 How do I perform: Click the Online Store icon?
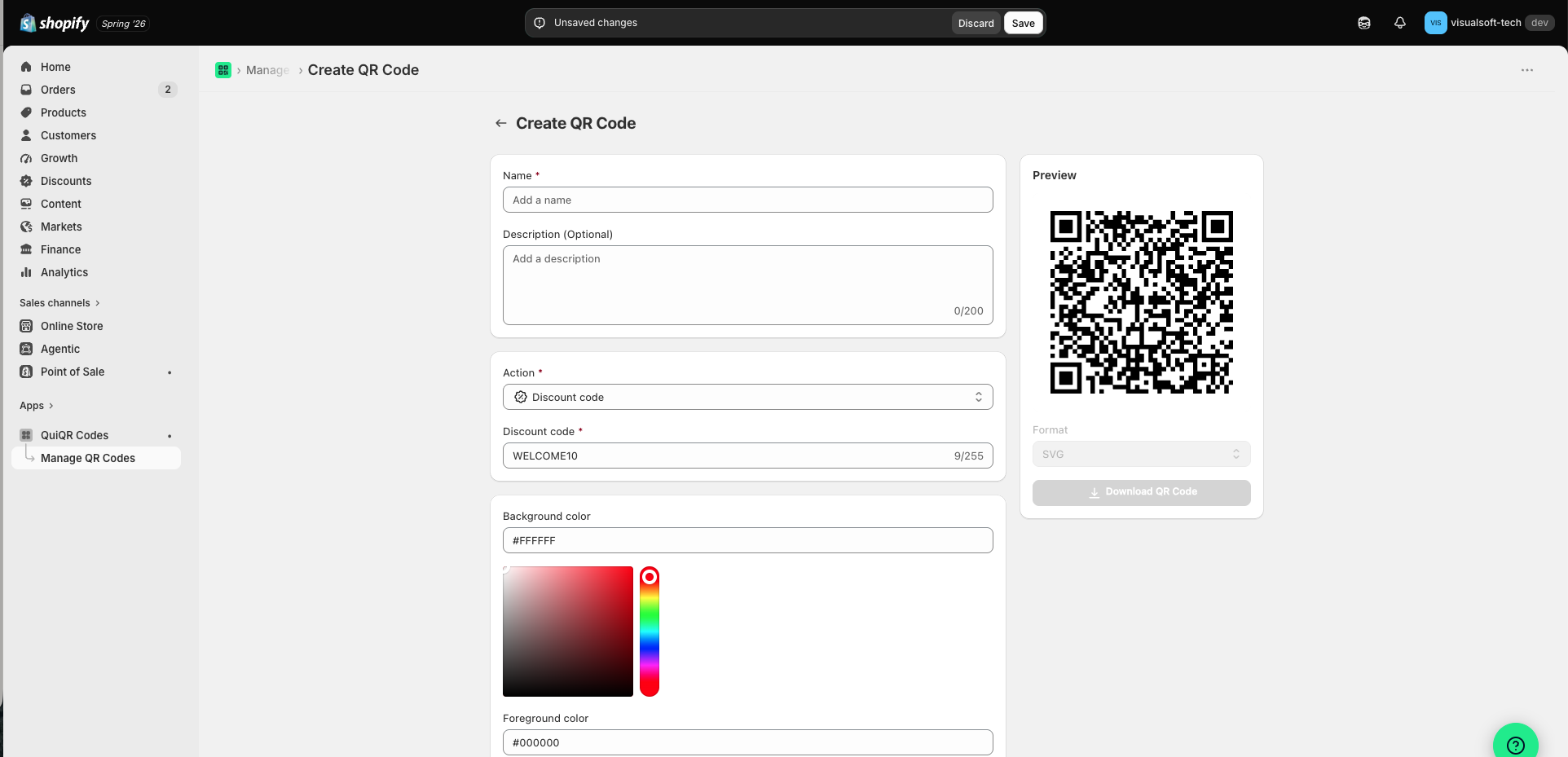point(26,326)
